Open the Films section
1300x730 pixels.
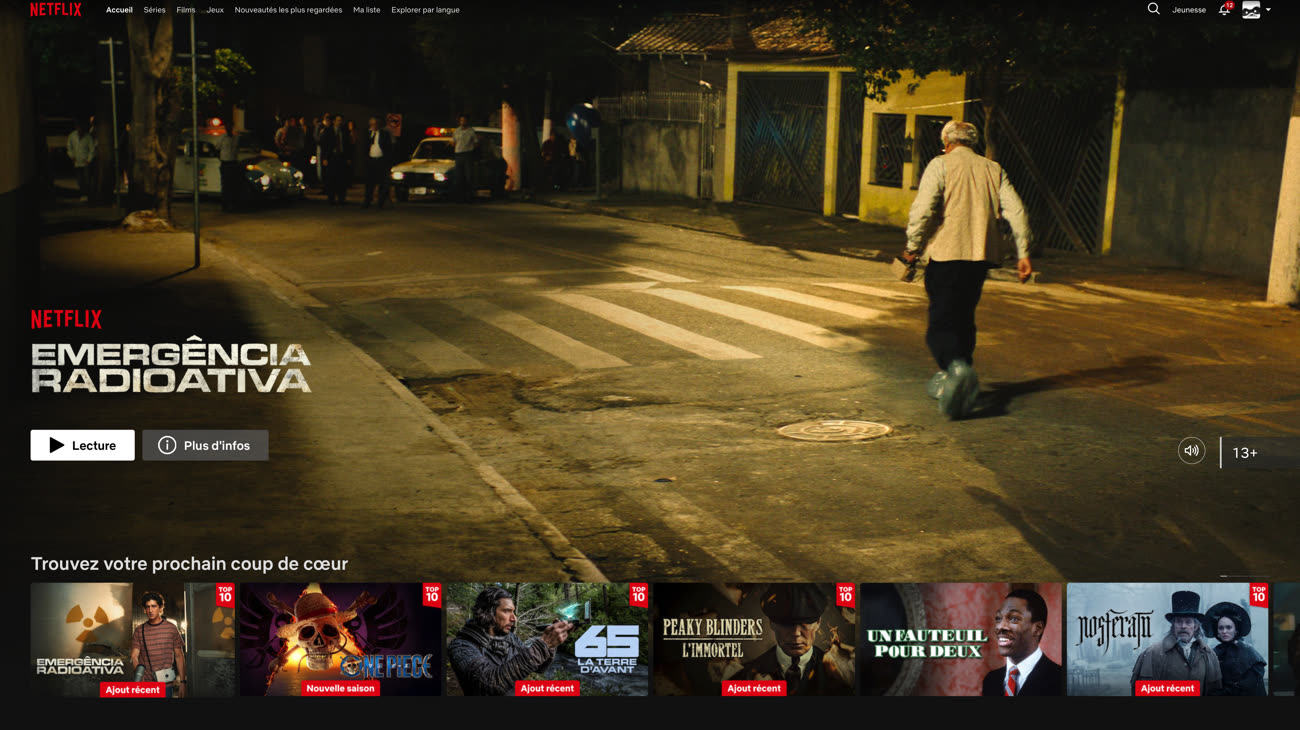186,10
